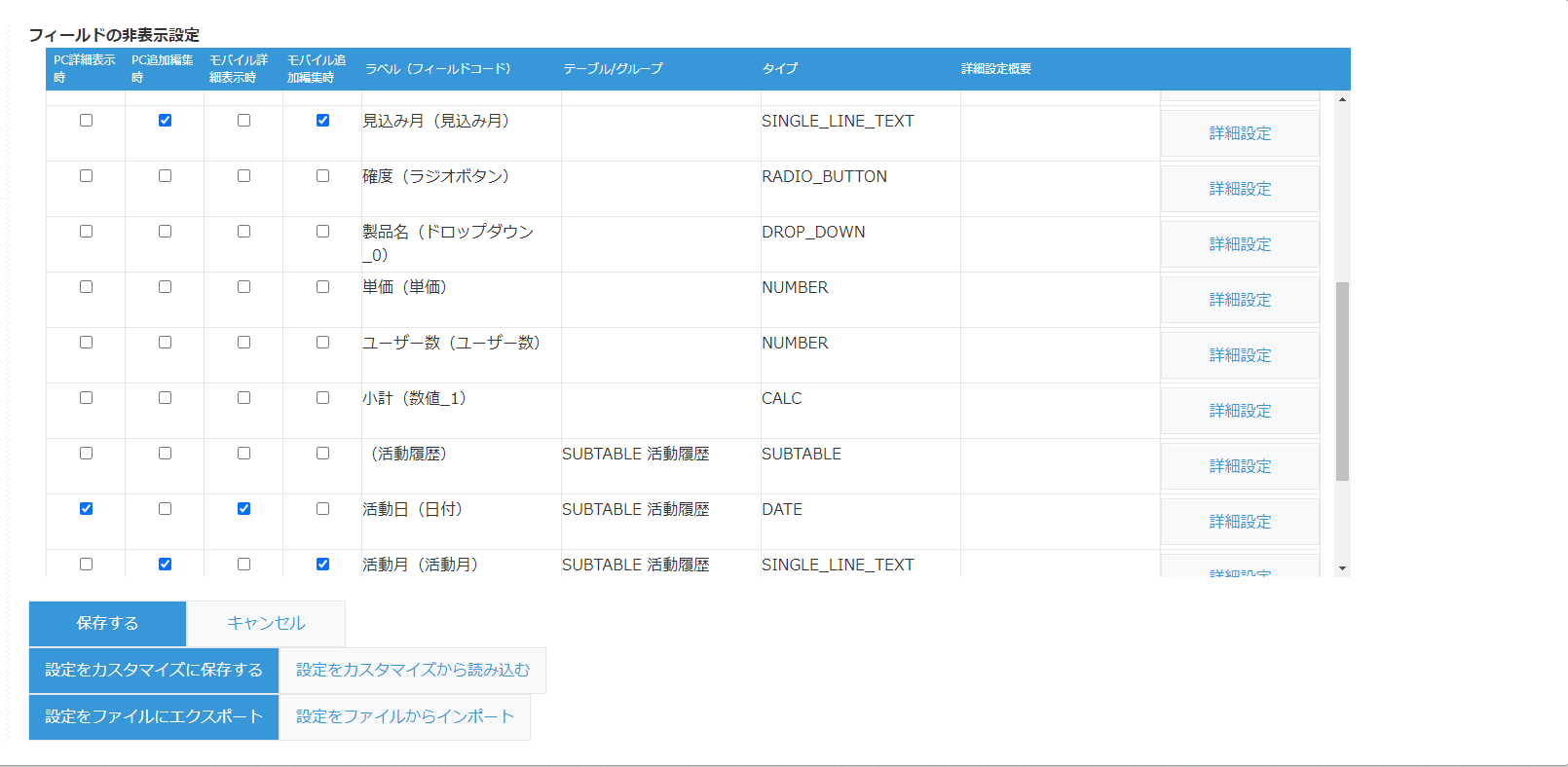Open 詳細設定 for 確度 radio button field
The height and width of the screenshot is (767, 1568).
coord(1240,189)
